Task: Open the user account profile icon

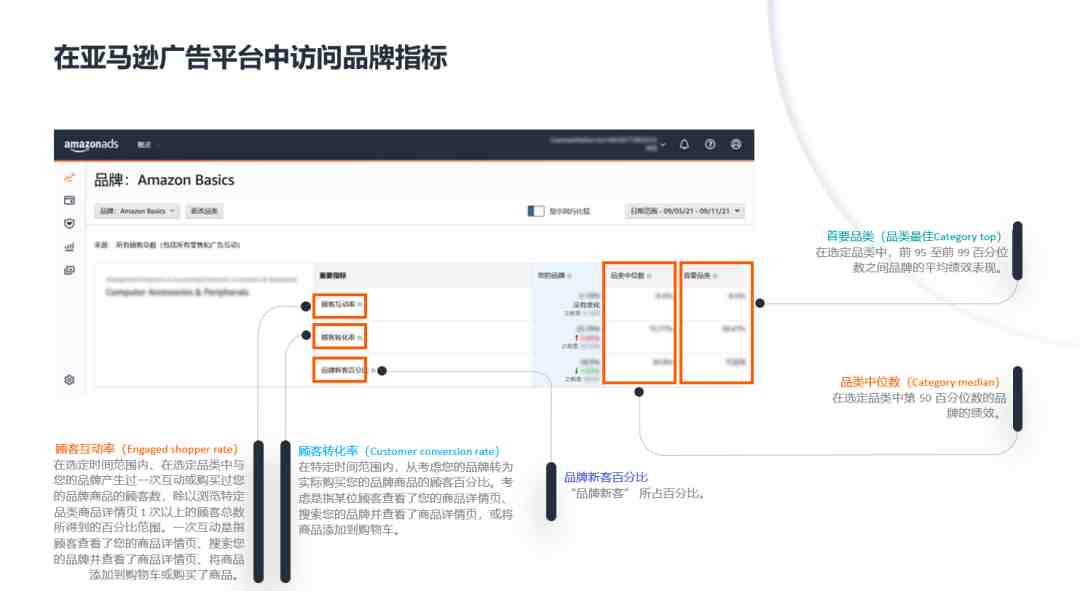Action: (736, 145)
